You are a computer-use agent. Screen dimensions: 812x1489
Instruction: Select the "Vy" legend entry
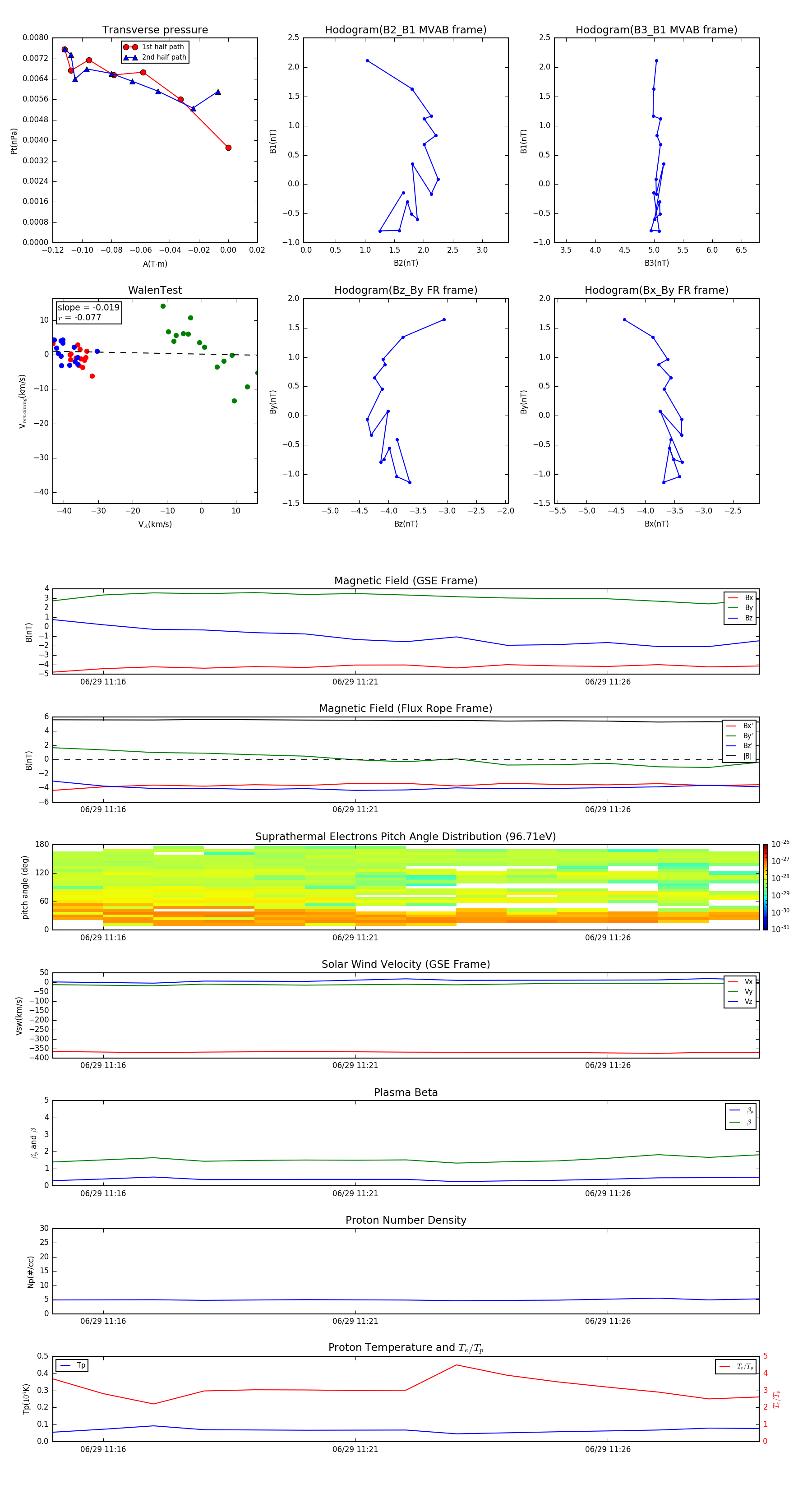(740, 992)
